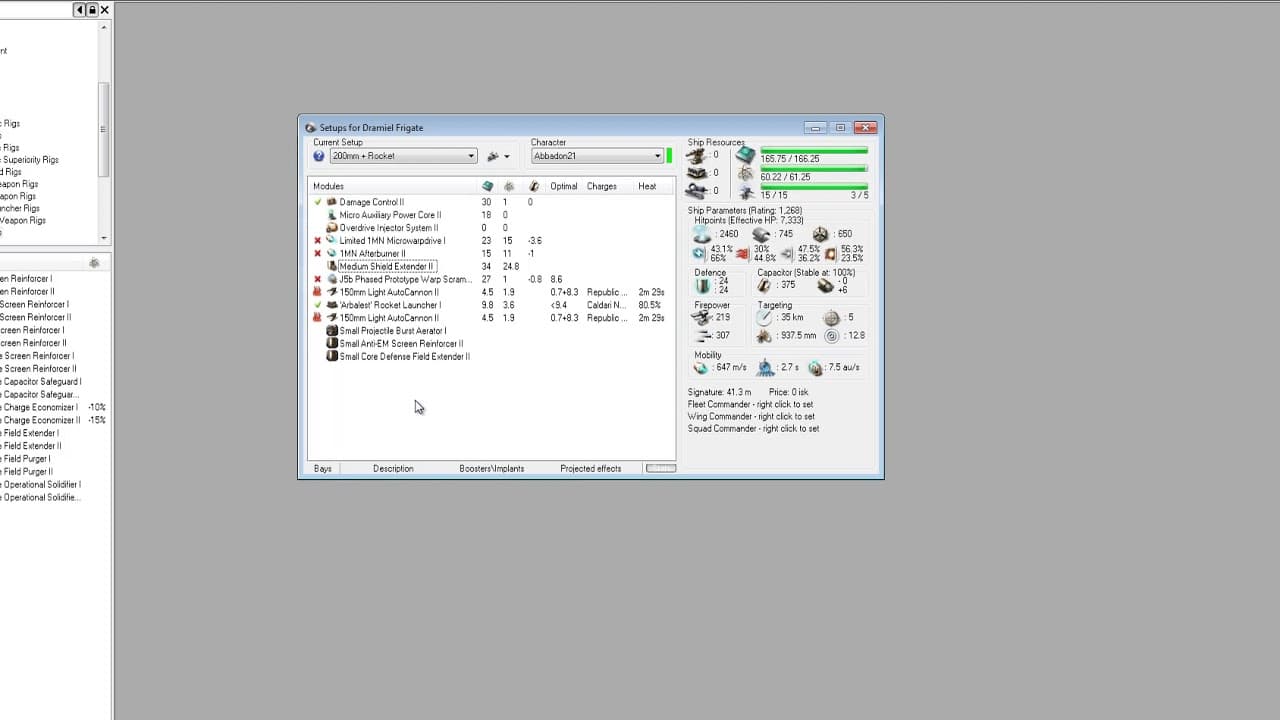This screenshot has height=720, width=1280.
Task: Click the structure hitpoints icon showing 650
Action: pos(821,234)
